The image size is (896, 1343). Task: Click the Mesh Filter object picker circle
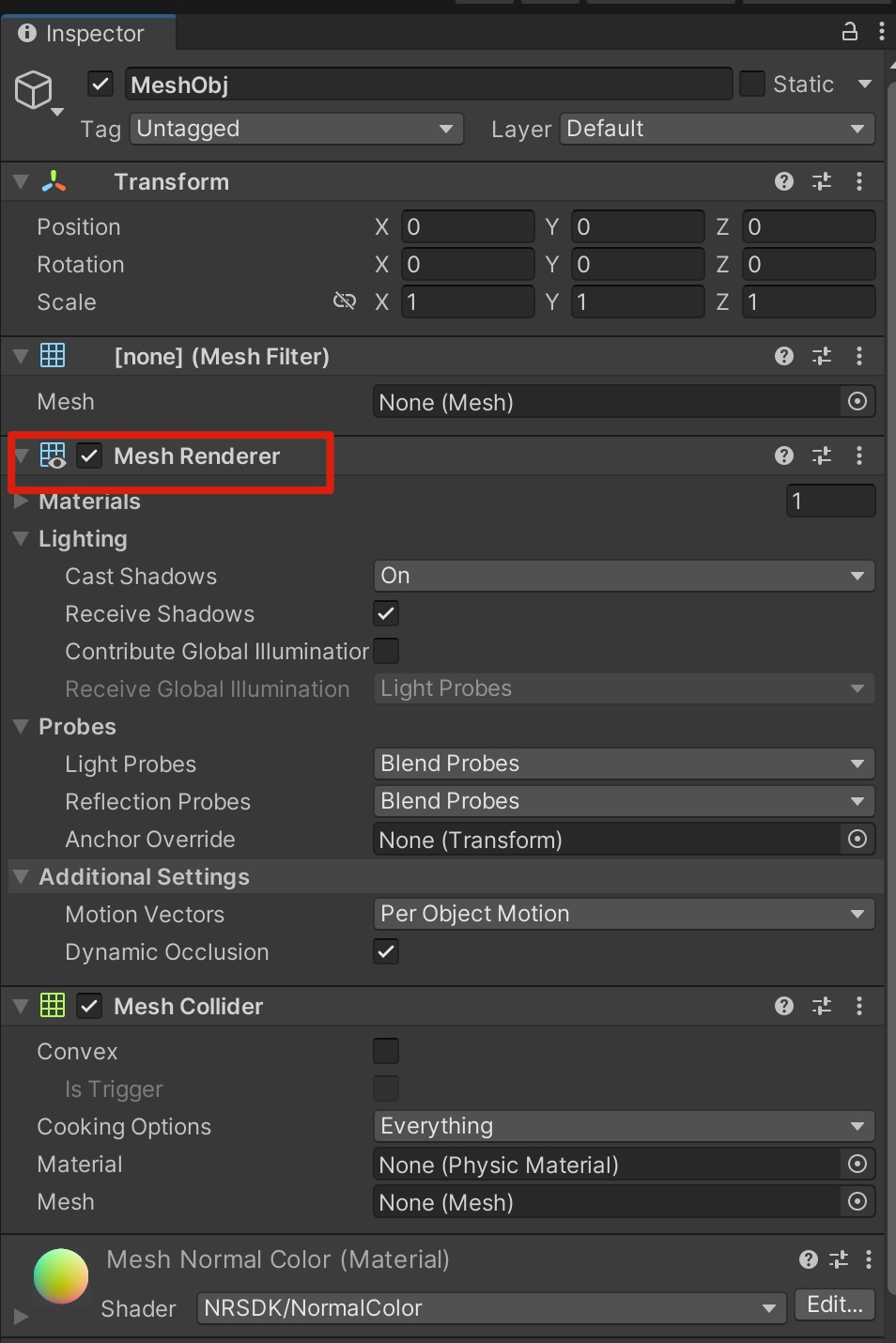(x=857, y=402)
